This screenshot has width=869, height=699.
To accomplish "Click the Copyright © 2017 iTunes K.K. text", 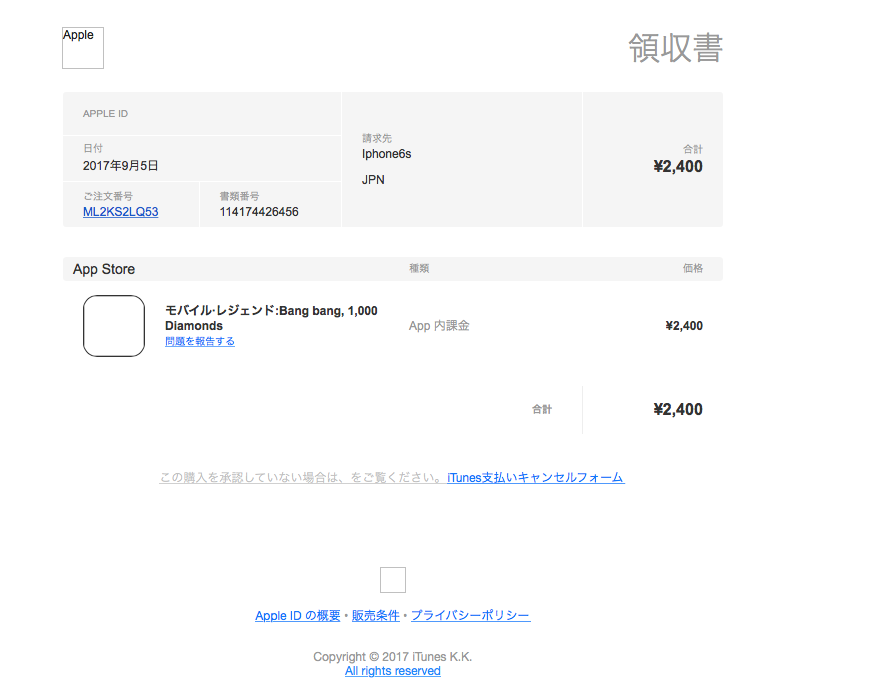I will [393, 657].
